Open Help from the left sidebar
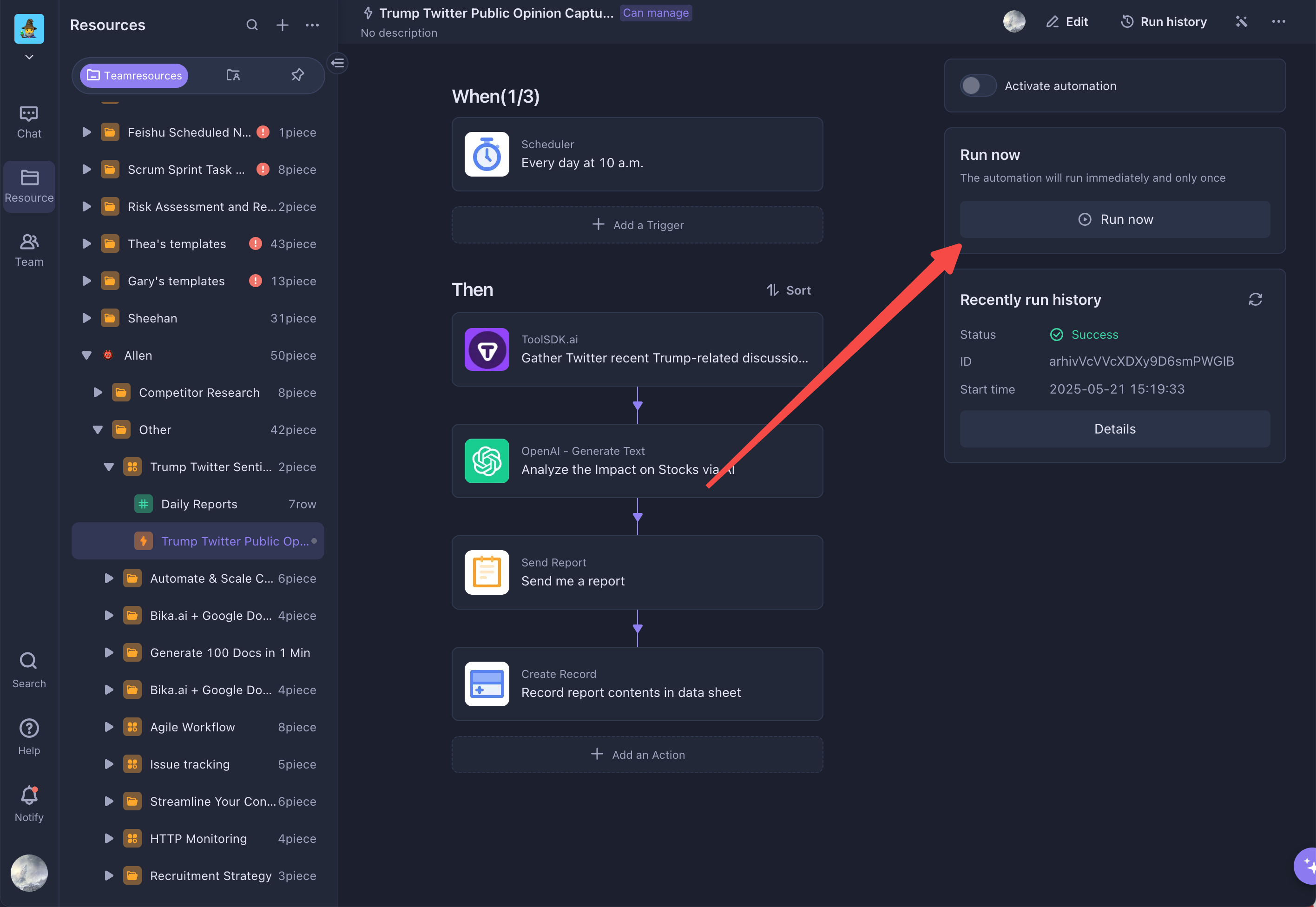The image size is (1316, 907). click(x=29, y=737)
